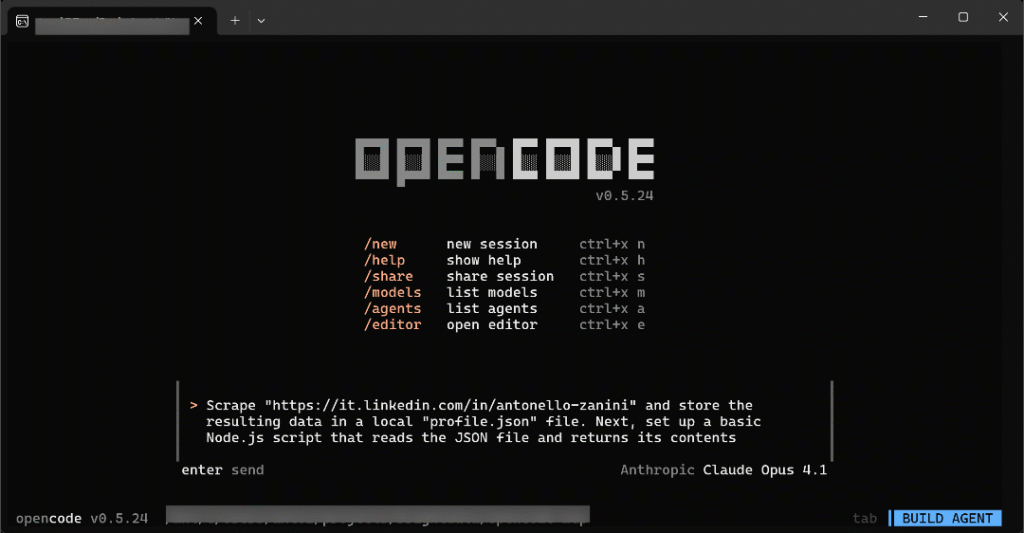Screen dimensions: 1024x533
Task: Click the terminal icon in the tab
Action: coord(22,20)
